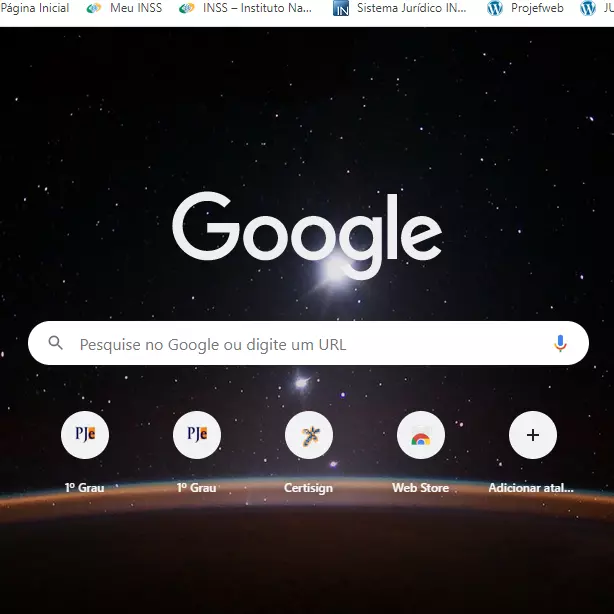
Task: Click the Google logo
Action: [307, 235]
